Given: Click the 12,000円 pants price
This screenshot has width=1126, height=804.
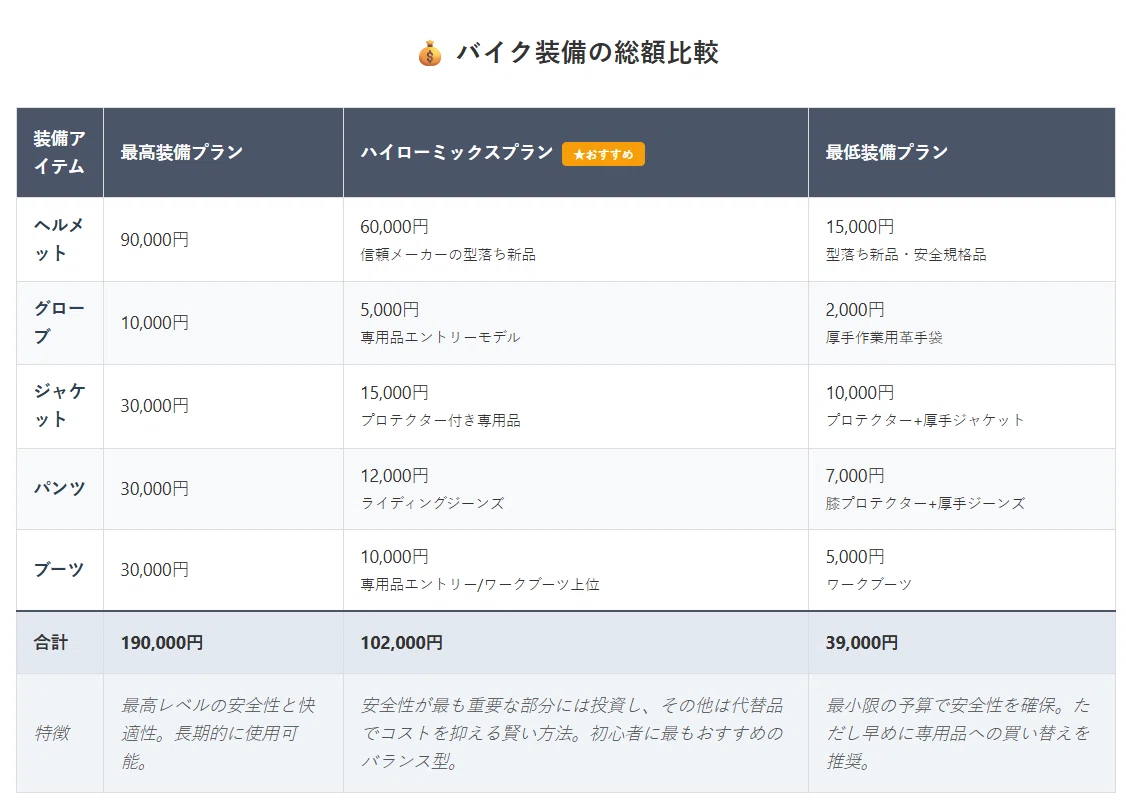Looking at the screenshot, I should pos(394,475).
